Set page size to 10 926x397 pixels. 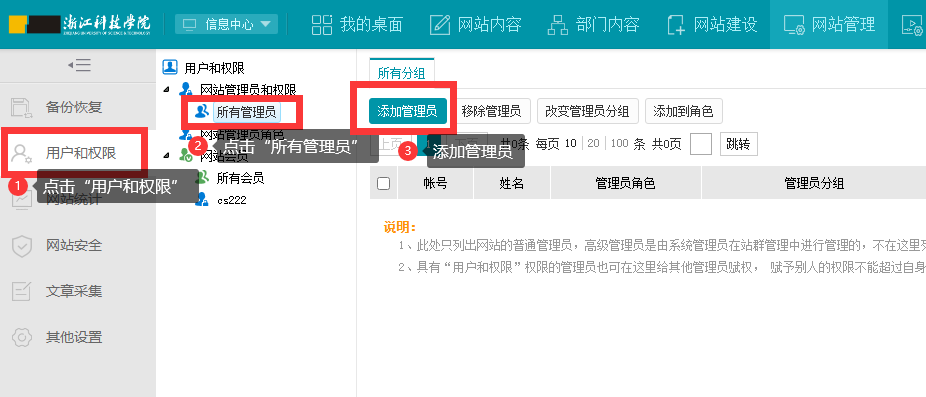pyautogui.click(x=570, y=144)
